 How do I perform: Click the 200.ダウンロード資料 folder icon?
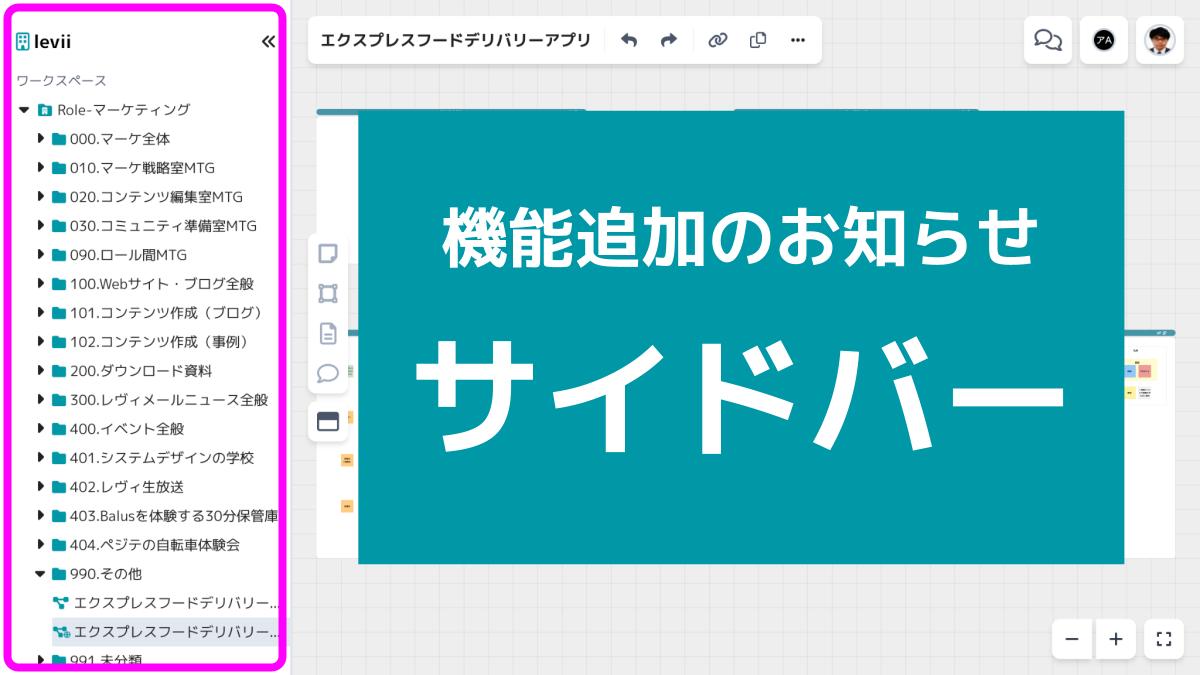click(x=59, y=371)
